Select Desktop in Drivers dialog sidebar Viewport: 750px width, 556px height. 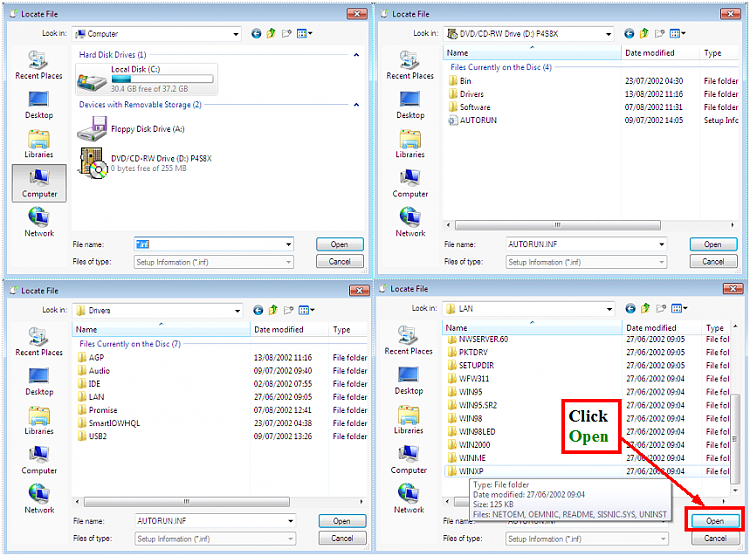tap(39, 381)
